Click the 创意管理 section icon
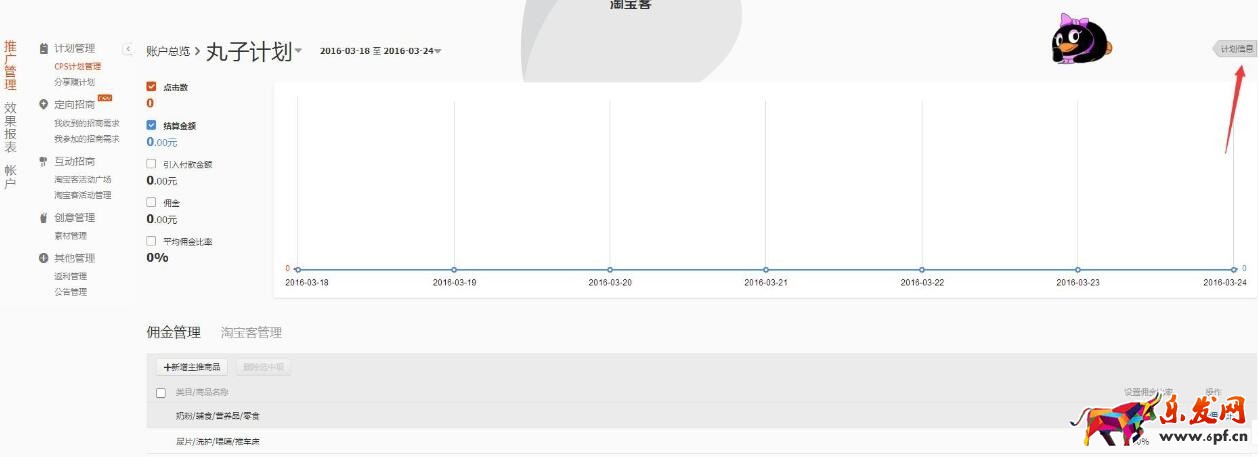This screenshot has width=1258, height=457. (x=43, y=217)
